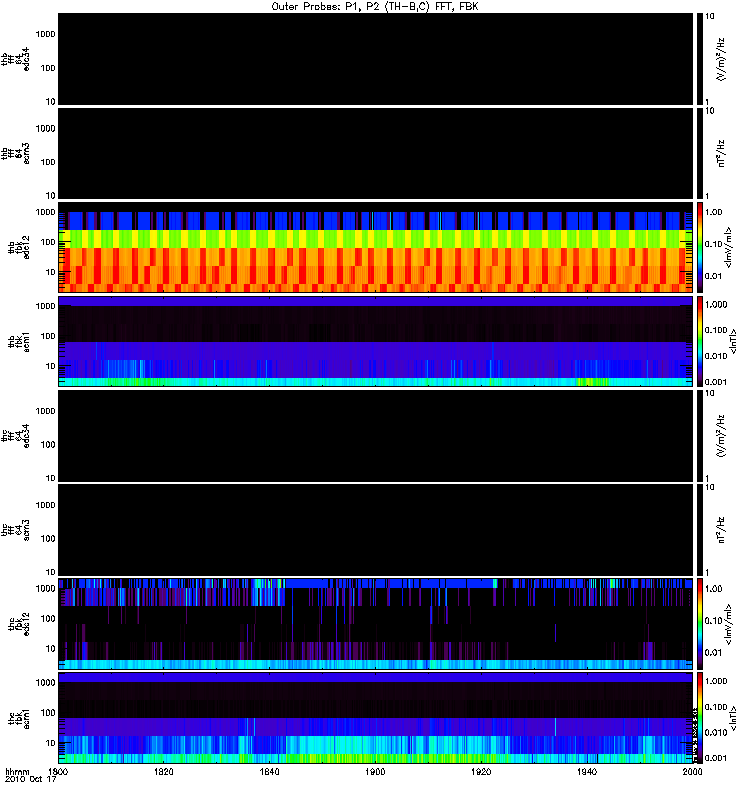Viewport: 750px width, 800px height.
Task: Select the thc fbk edc12 spectrogram panel
Action: pyautogui.click(x=376, y=623)
